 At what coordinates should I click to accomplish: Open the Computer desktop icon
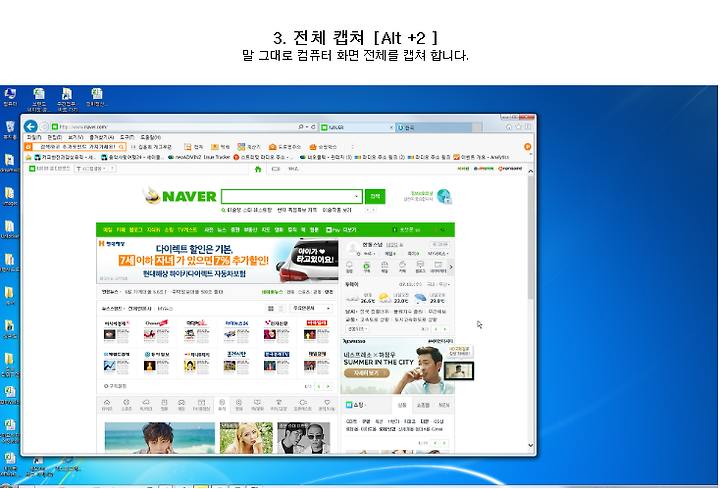(10, 97)
